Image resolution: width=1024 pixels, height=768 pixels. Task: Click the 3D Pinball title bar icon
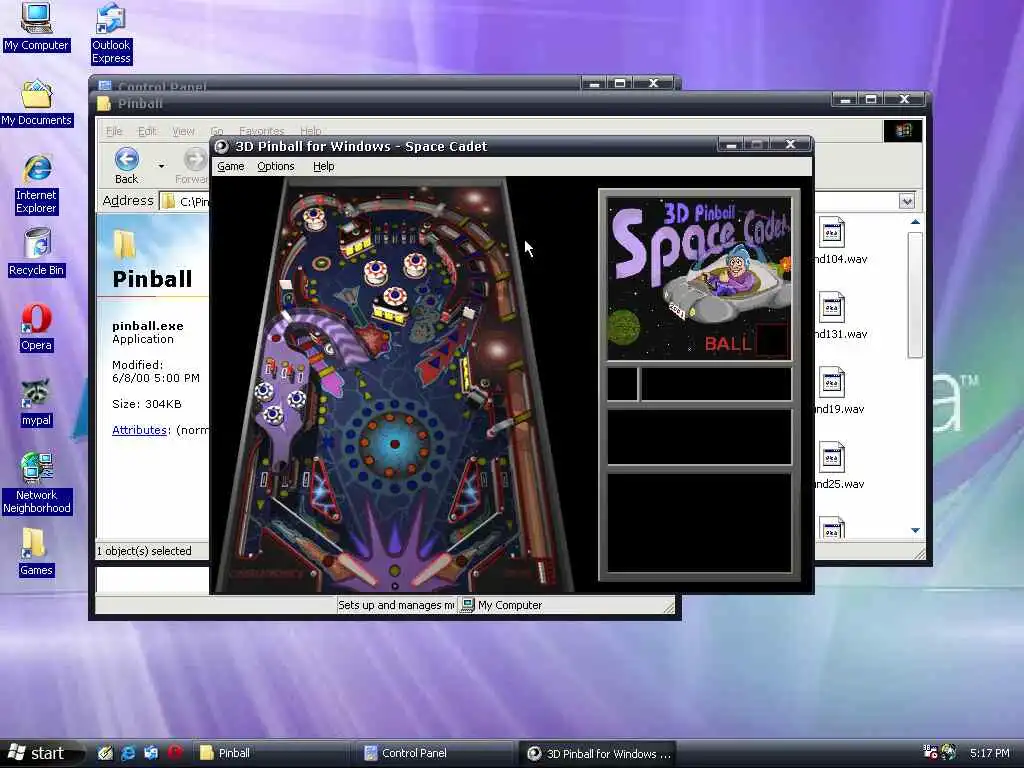(x=221, y=146)
